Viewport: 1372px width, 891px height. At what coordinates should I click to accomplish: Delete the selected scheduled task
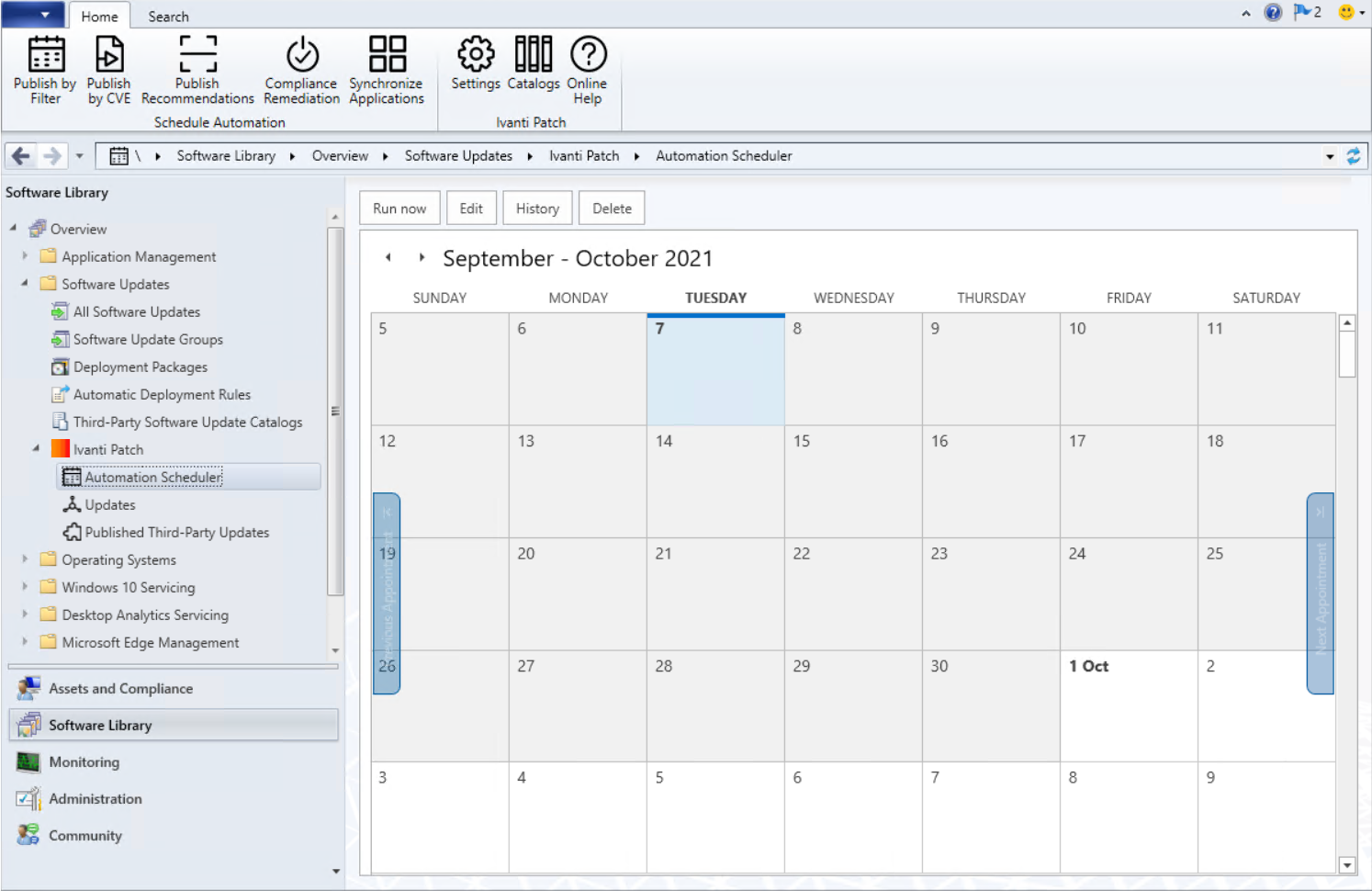(612, 209)
